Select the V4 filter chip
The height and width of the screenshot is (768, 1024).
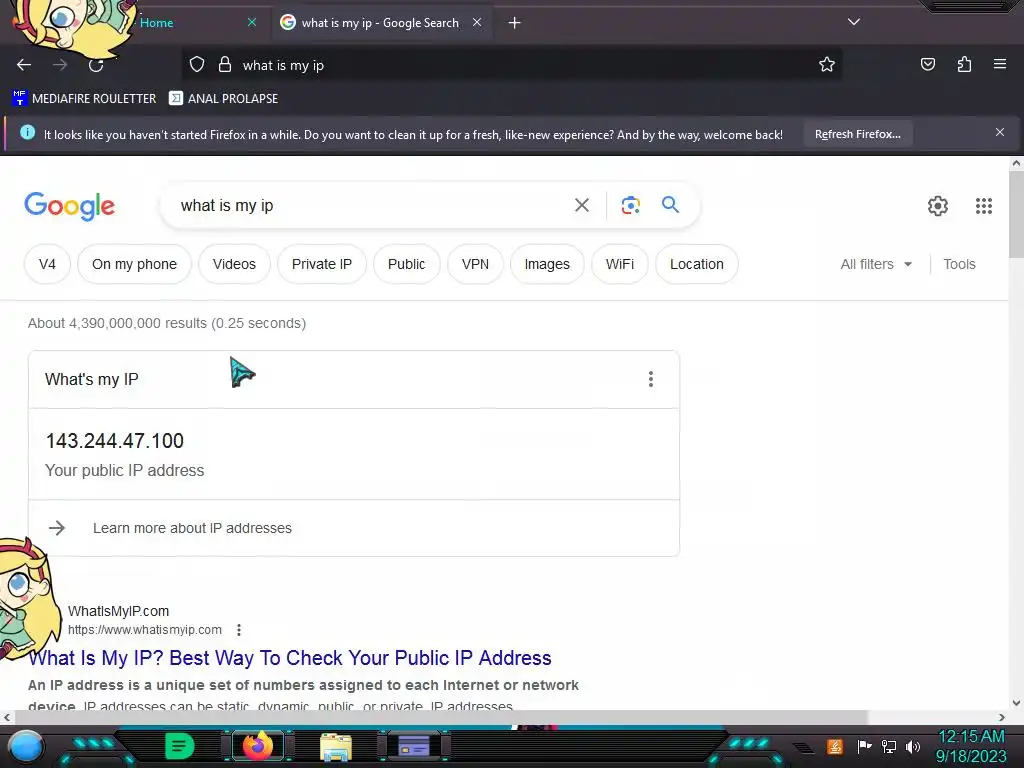pos(47,264)
